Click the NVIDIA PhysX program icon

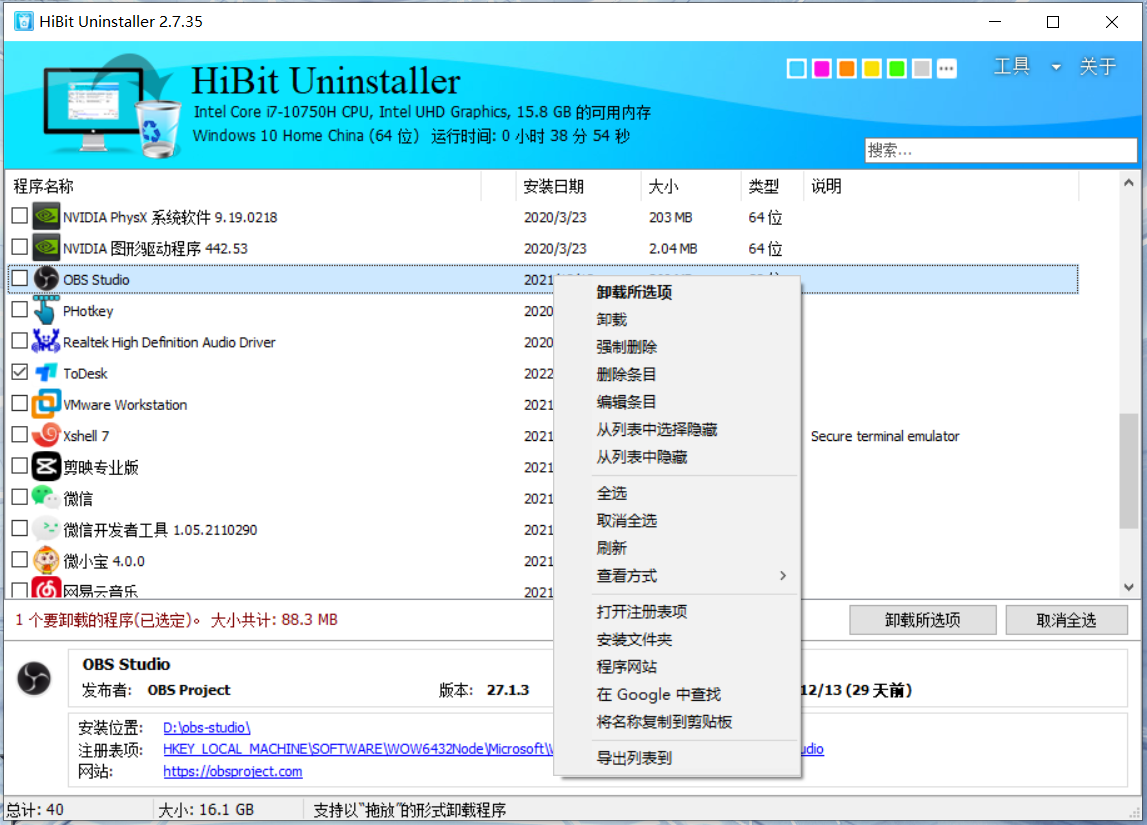[x=46, y=216]
